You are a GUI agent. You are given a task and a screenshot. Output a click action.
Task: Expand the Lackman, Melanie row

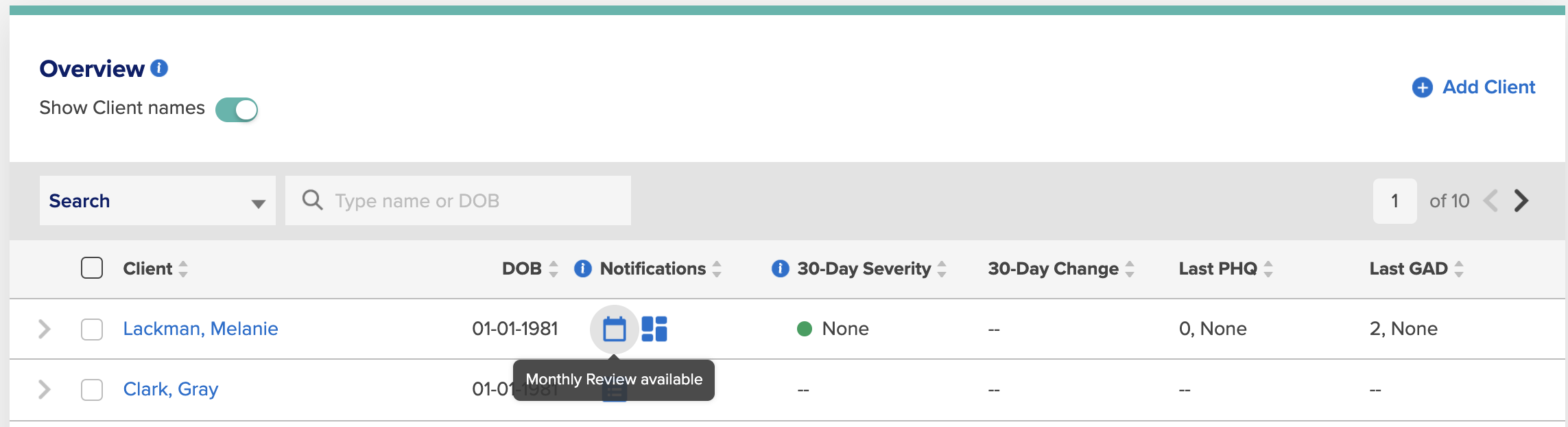(45, 329)
